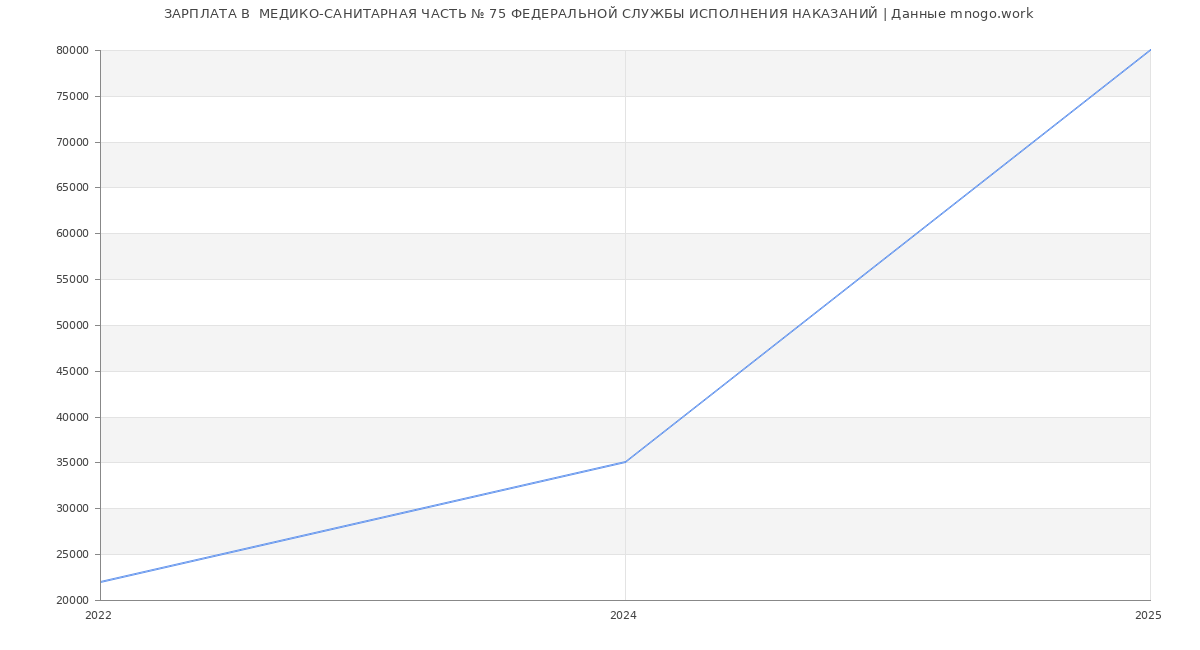
Task: Select the 25000 y-axis label
Action: (x=72, y=554)
